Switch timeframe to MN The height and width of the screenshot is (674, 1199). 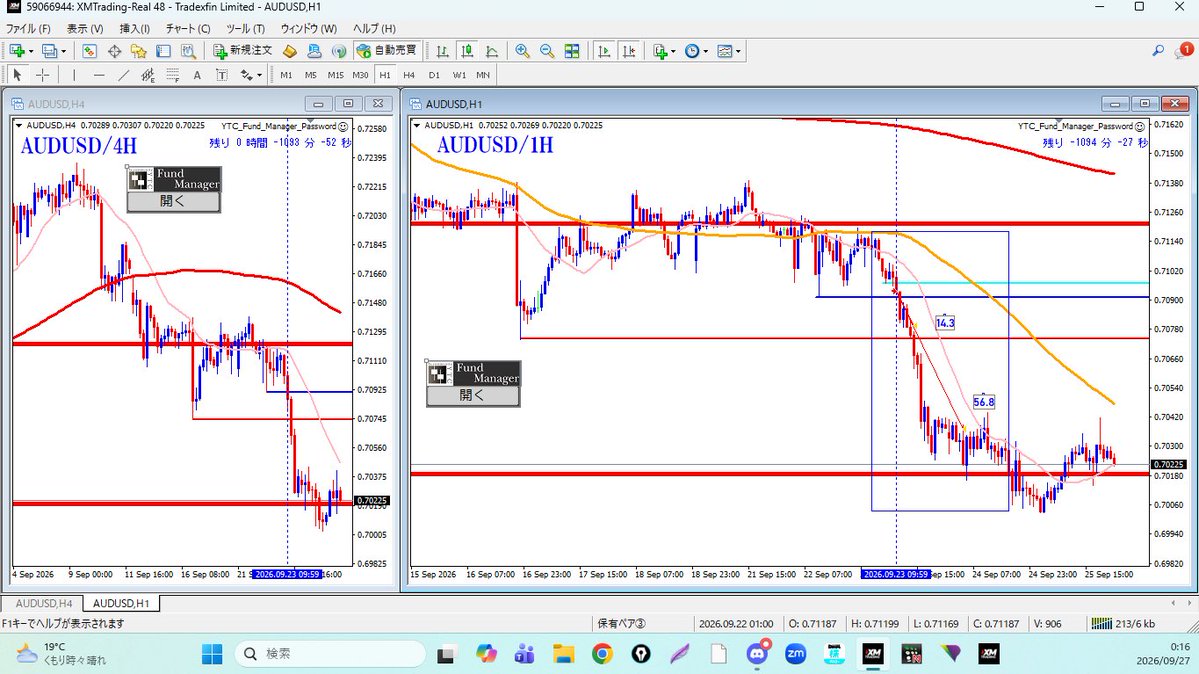pyautogui.click(x=483, y=75)
